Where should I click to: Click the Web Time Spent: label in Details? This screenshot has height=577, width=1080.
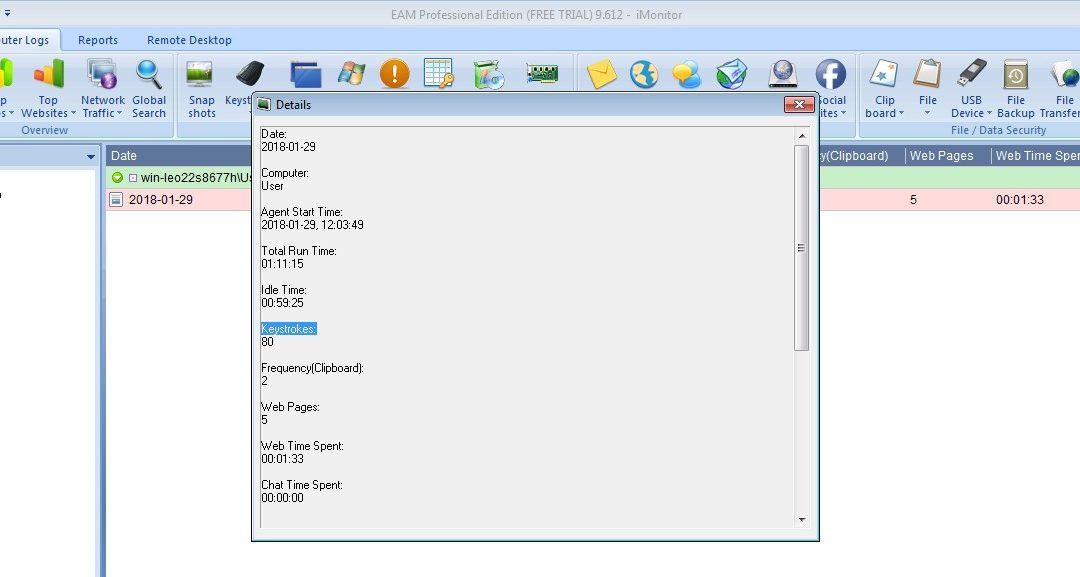click(x=302, y=446)
